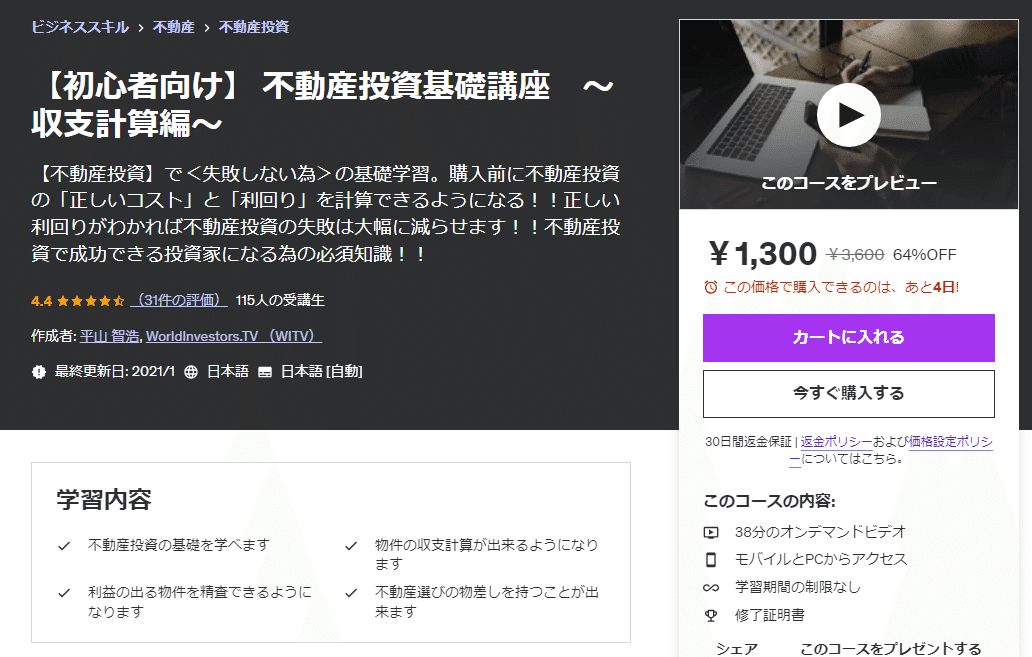
Task: Click the closed captions icon
Action: click(265, 372)
